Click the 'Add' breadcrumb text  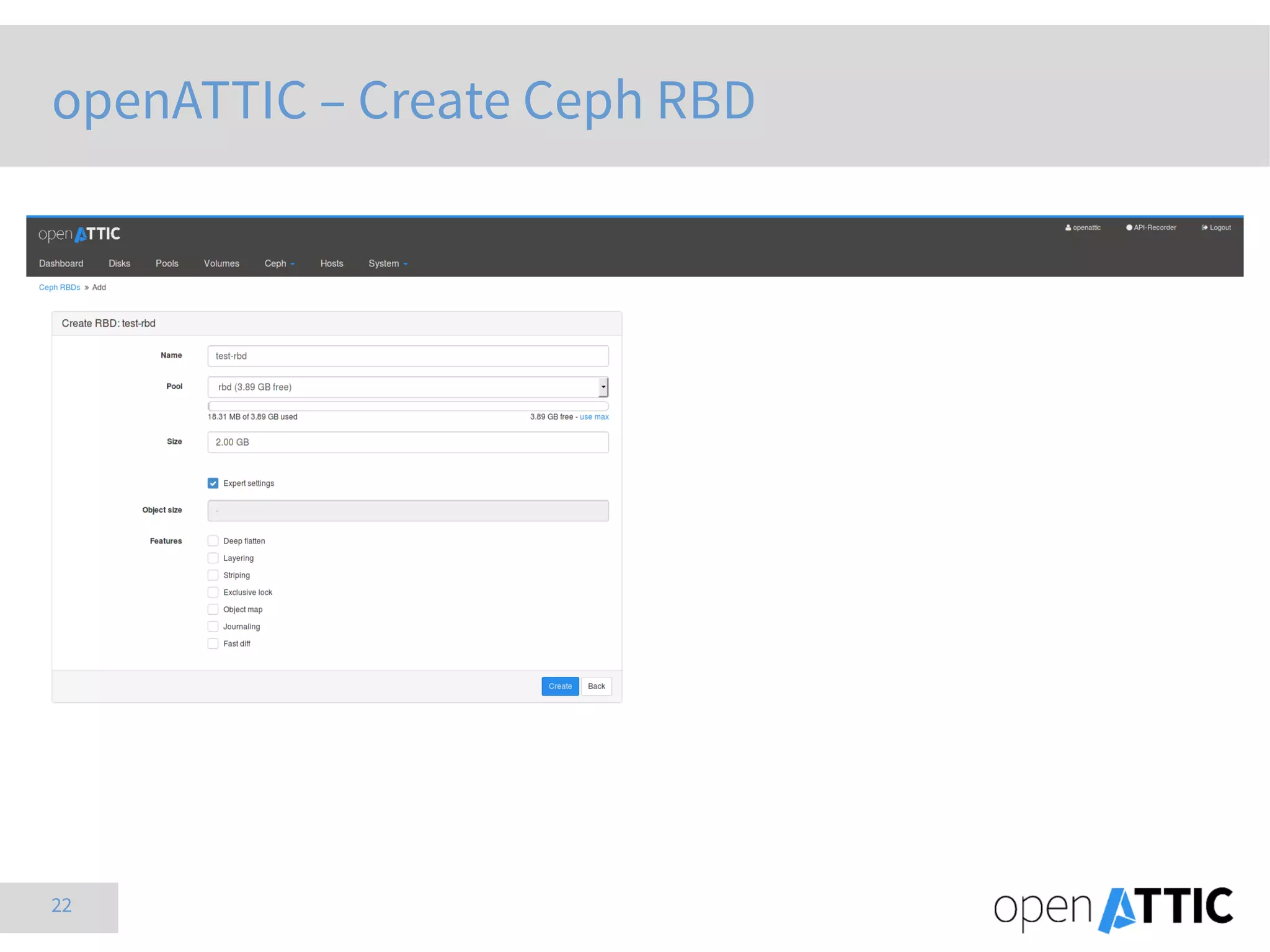[99, 288]
